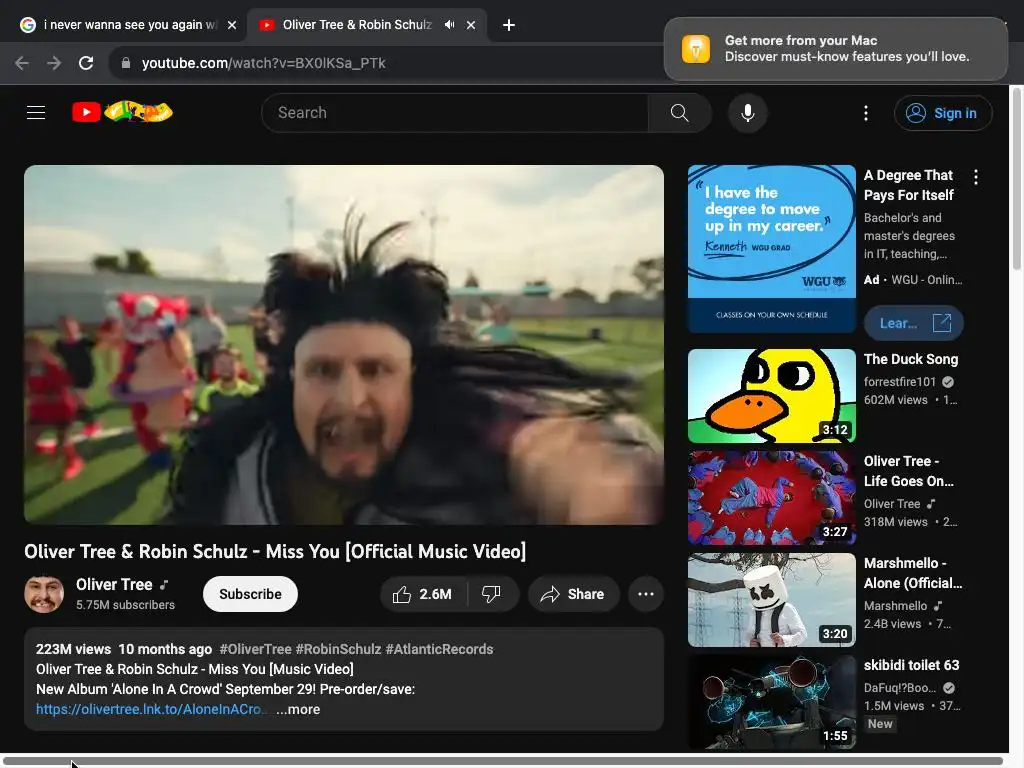Open the YouTube hamburger guide menu
Screen dimensions: 1024x768
pos(36,112)
